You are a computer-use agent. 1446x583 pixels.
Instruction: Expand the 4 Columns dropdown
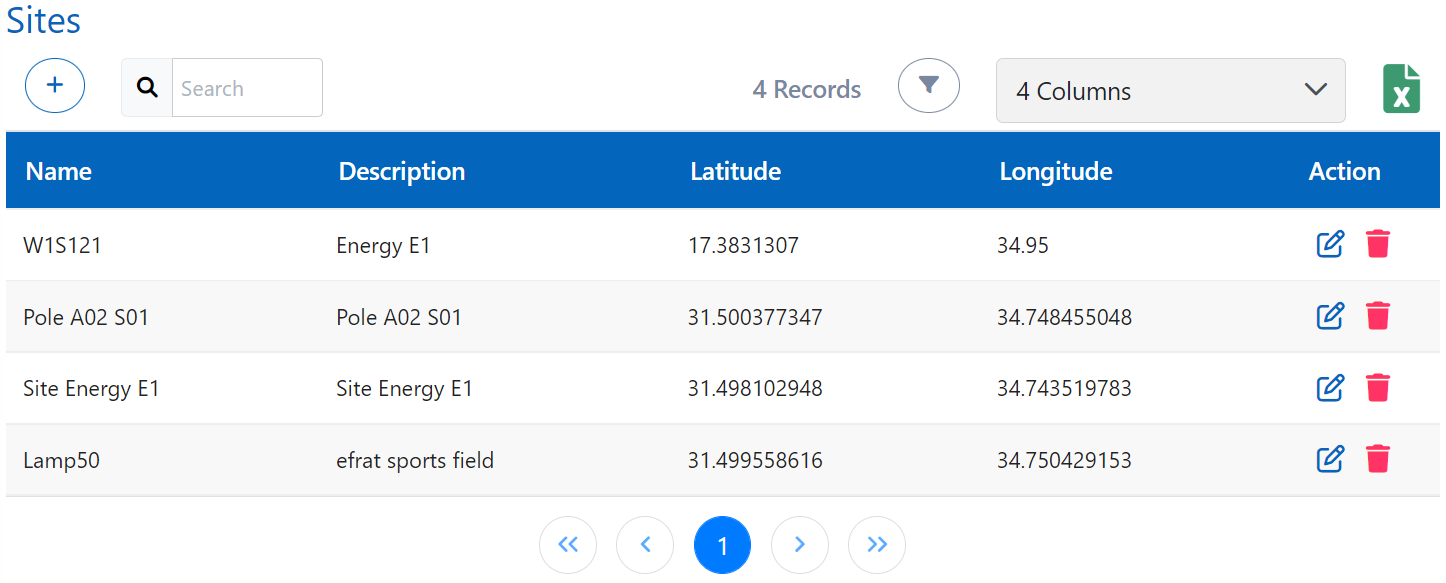1170,91
